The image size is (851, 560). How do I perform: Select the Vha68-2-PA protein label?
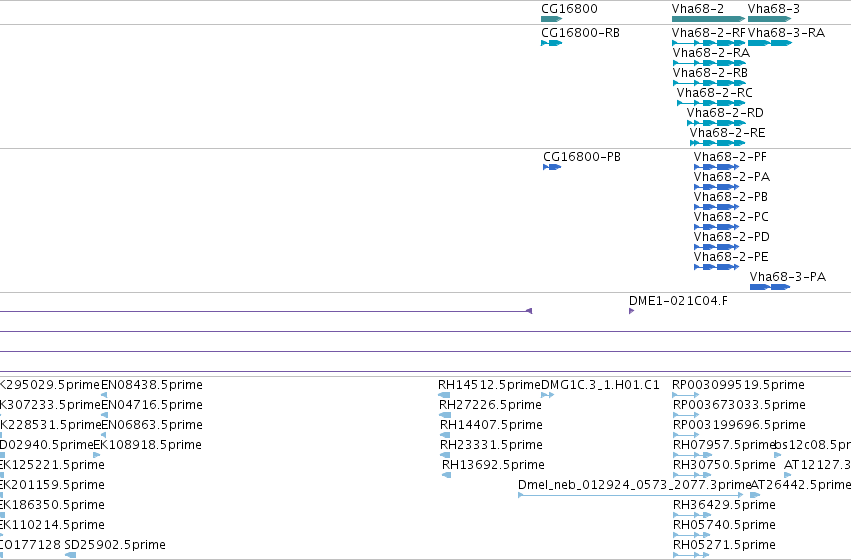coord(732,177)
